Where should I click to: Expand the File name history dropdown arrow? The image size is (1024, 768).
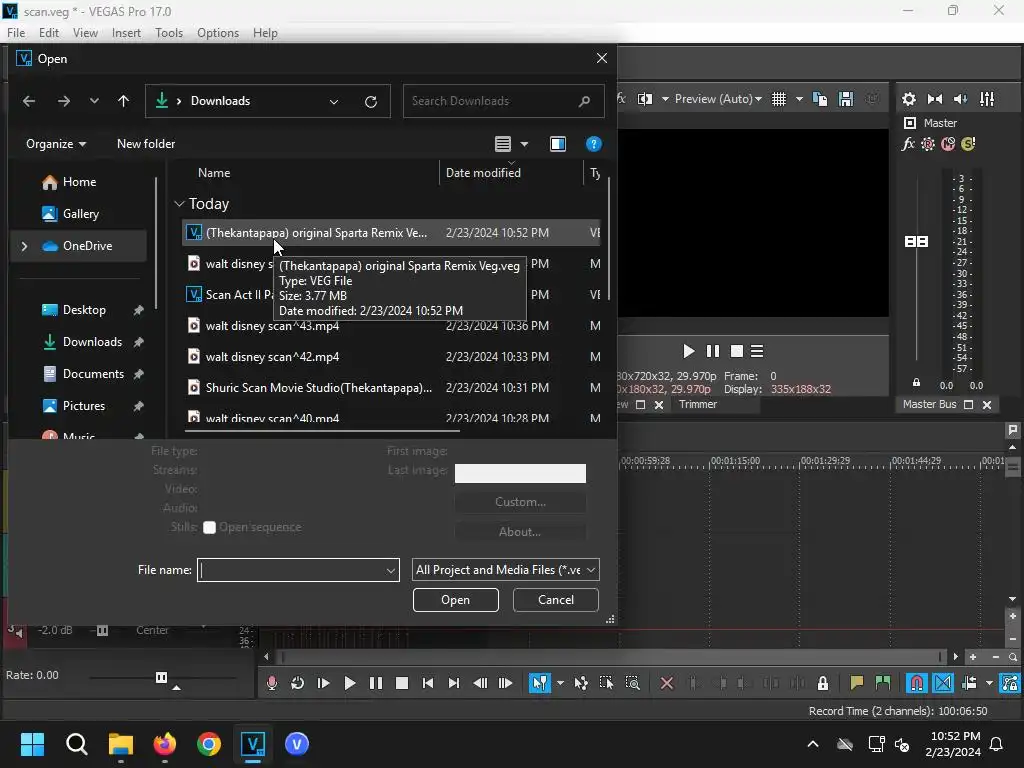pyautogui.click(x=391, y=570)
